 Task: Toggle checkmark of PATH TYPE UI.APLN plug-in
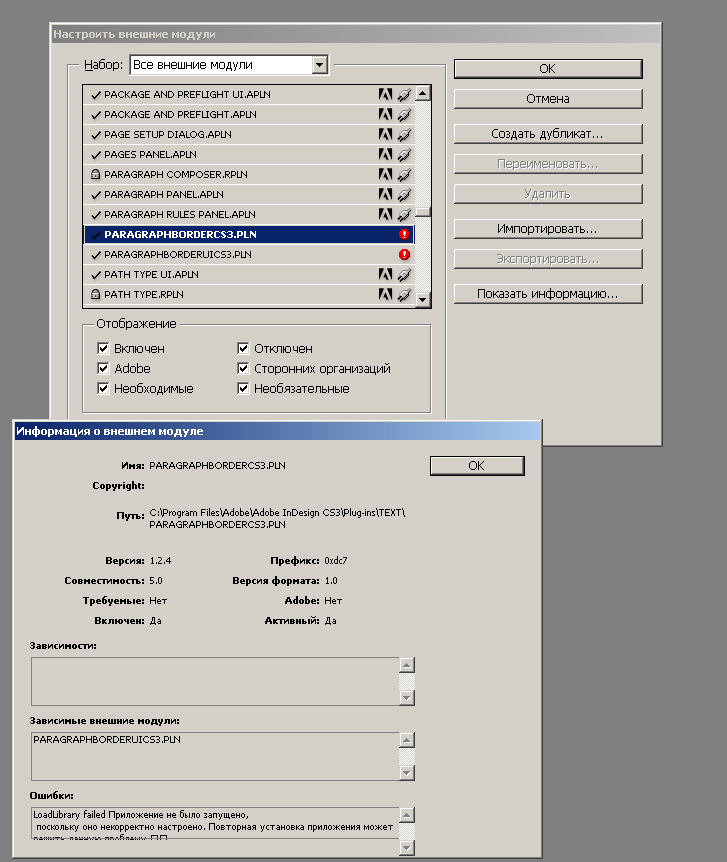pos(96,275)
